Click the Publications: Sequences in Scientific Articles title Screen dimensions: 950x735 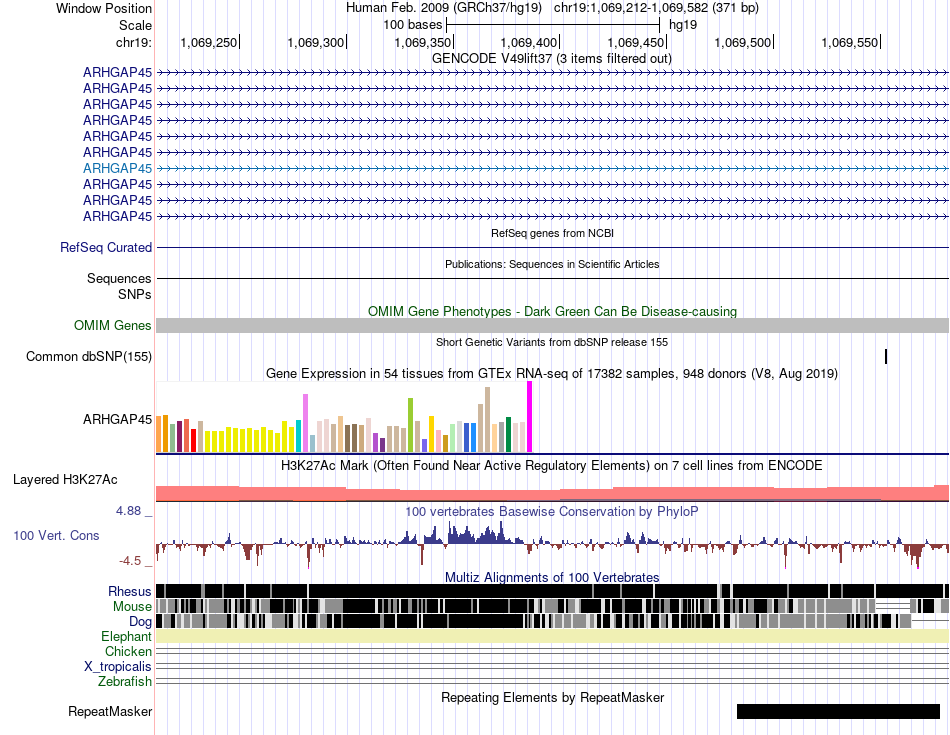(552, 264)
